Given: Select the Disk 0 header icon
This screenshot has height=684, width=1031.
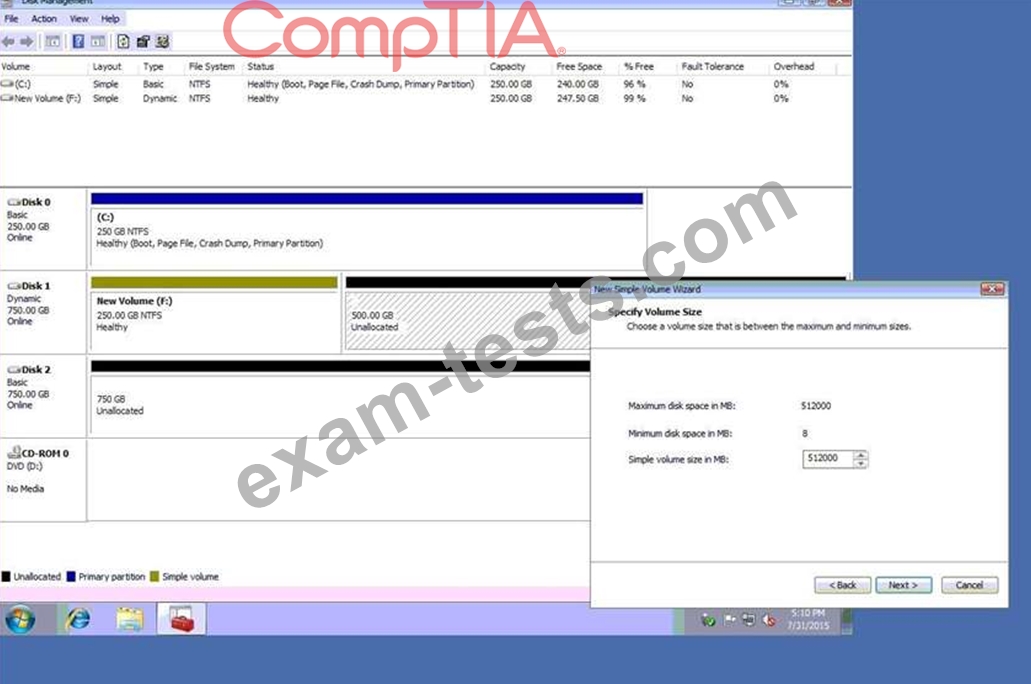Looking at the screenshot, I should tap(13, 202).
